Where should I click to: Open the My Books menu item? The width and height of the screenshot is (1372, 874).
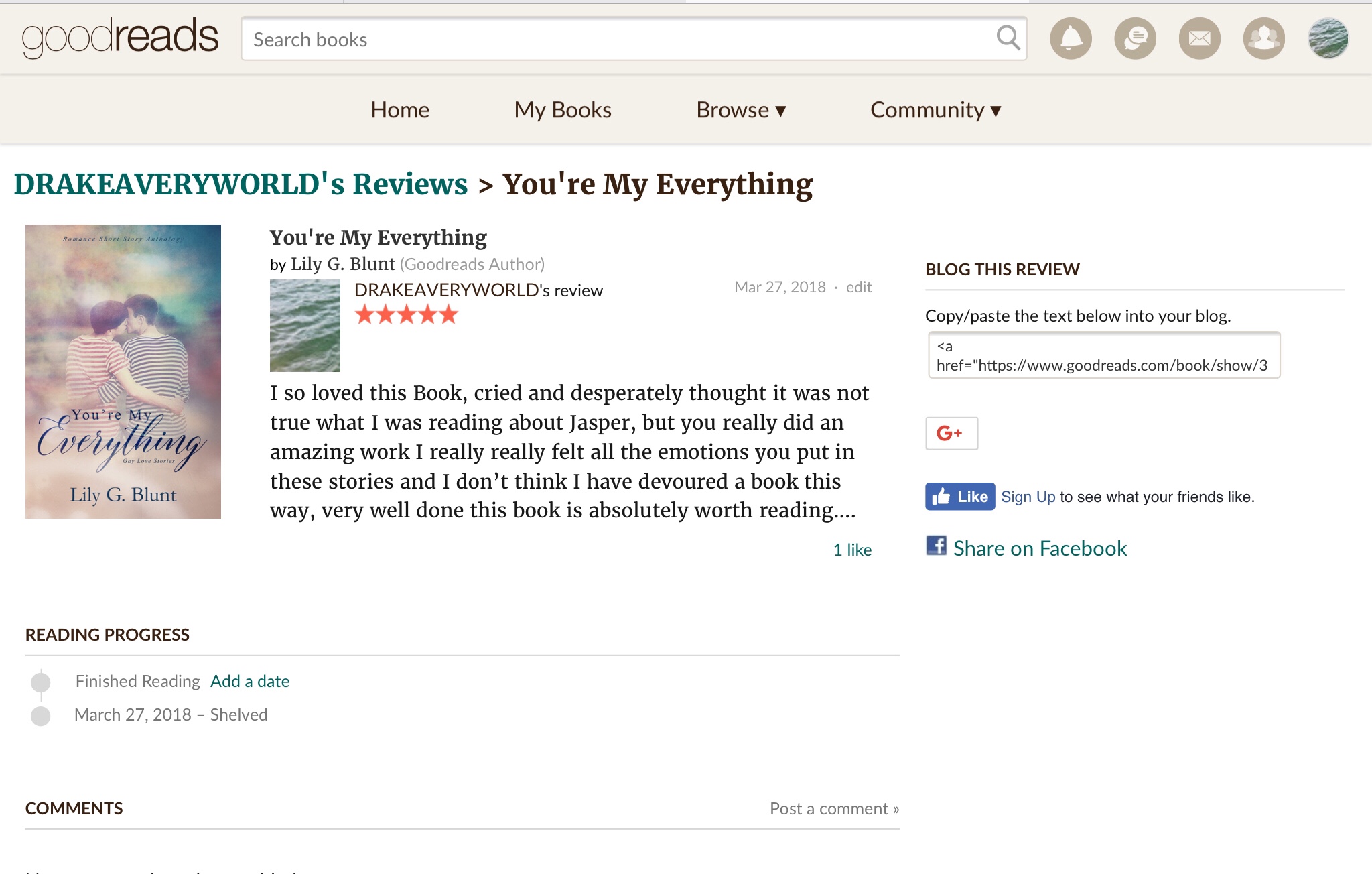point(563,110)
